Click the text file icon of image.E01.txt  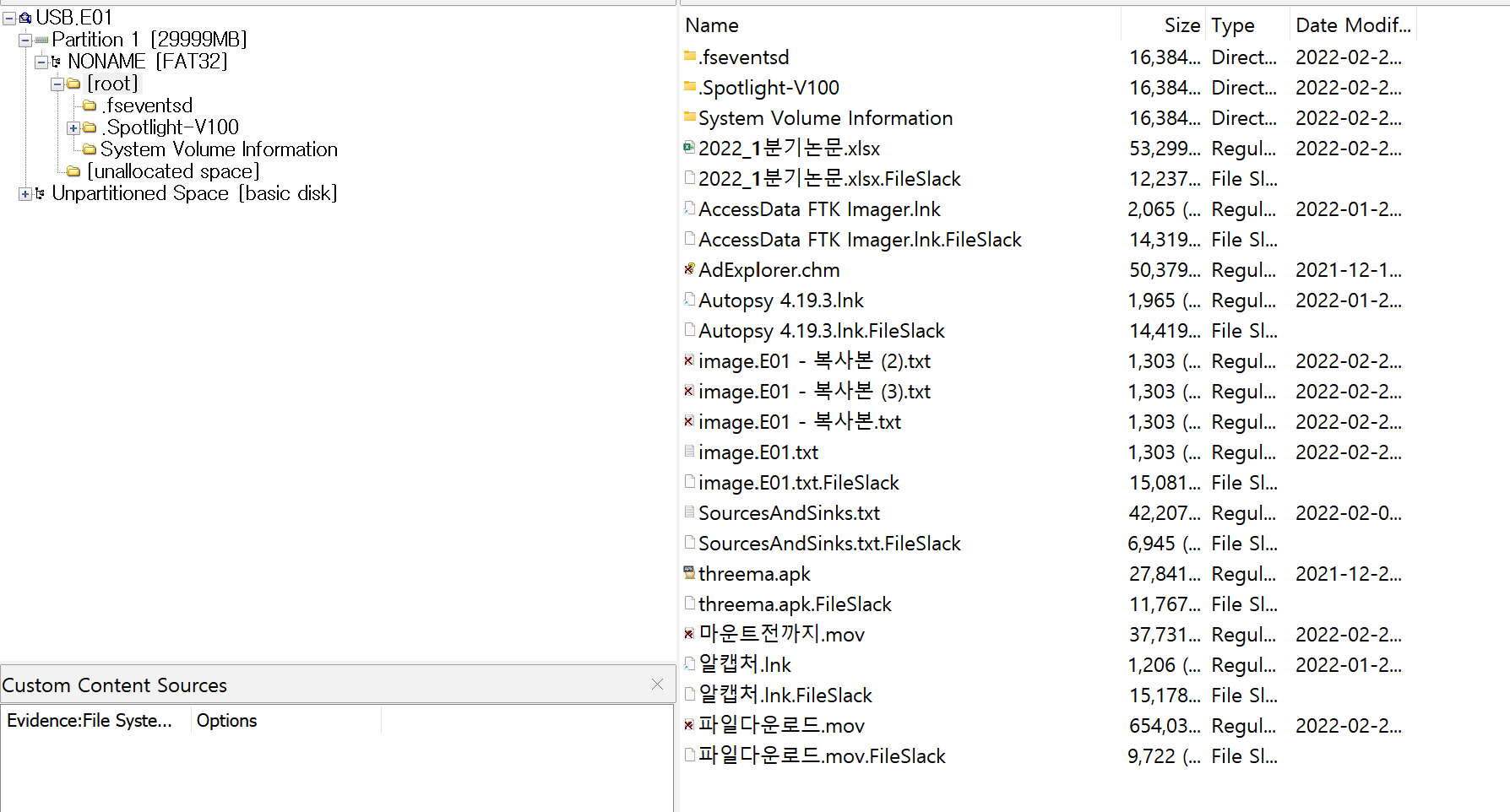click(x=689, y=451)
